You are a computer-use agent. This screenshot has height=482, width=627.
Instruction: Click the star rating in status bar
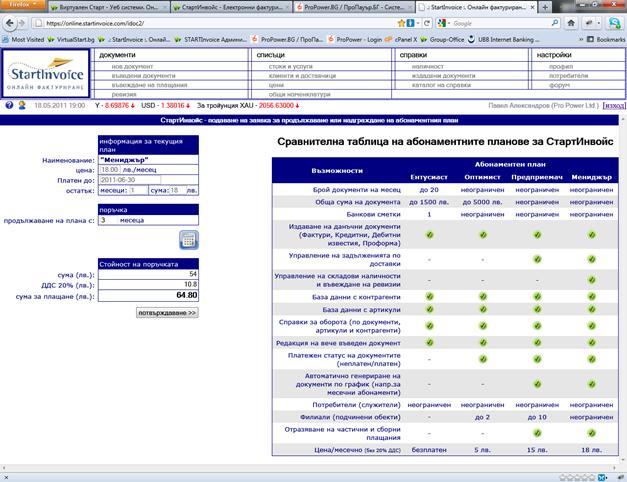click(x=577, y=477)
